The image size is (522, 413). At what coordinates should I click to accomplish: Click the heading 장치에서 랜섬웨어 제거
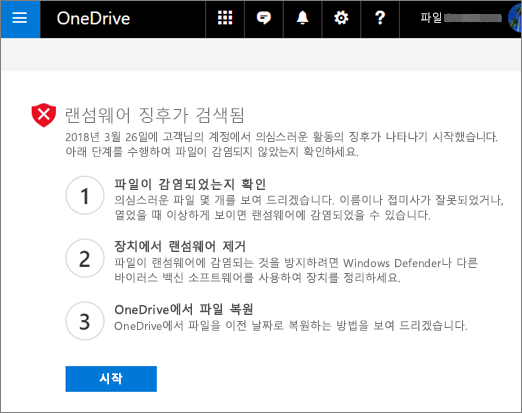click(x=180, y=247)
